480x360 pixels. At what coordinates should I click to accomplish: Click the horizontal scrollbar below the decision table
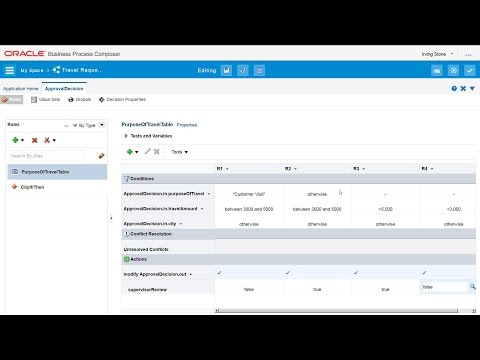[x=338, y=311]
